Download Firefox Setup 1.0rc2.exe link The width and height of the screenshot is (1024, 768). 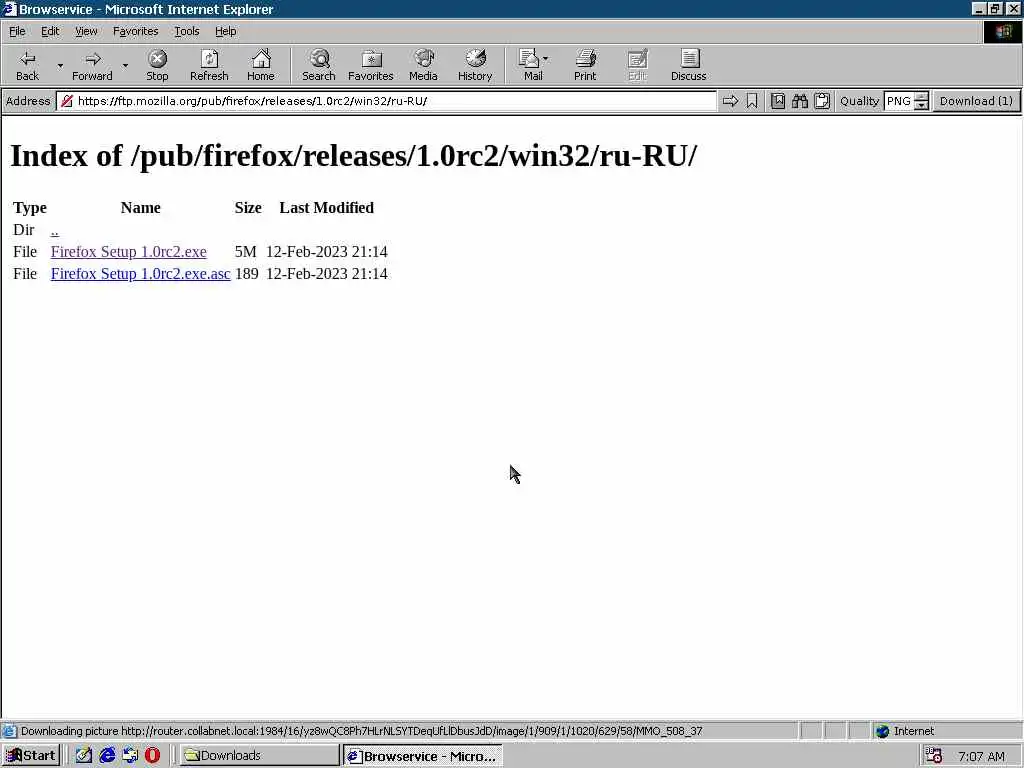(129, 251)
